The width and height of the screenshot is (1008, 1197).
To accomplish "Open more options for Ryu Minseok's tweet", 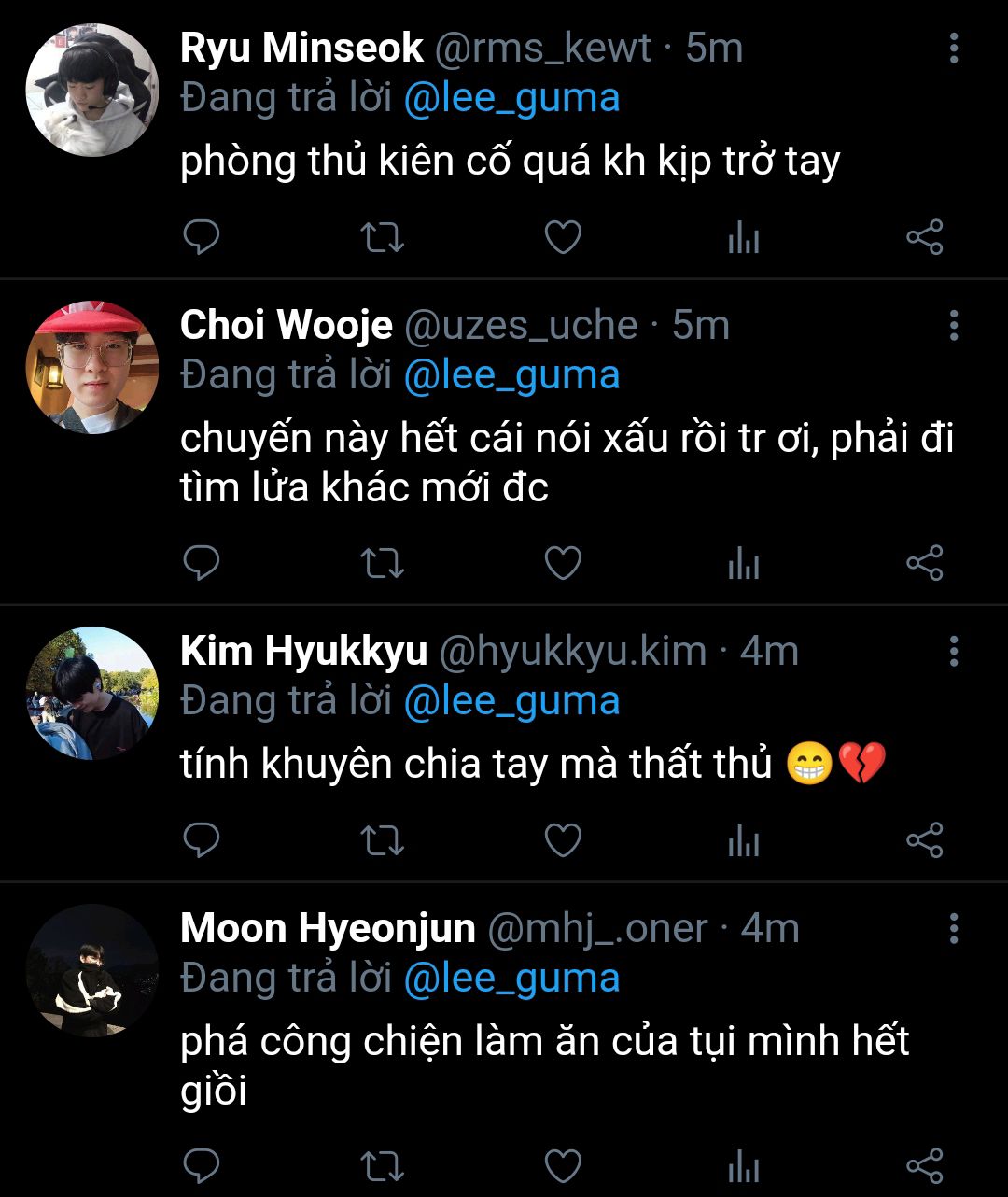I will [953, 48].
